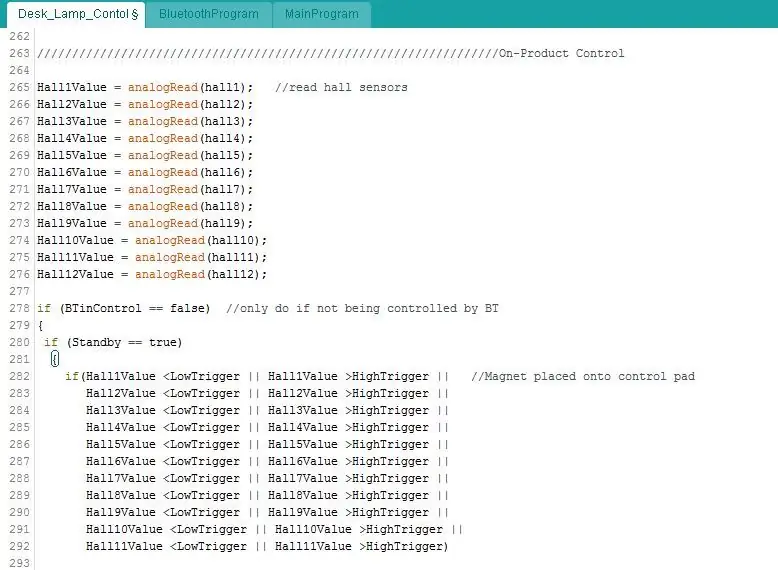
Task: Click the analogRead(hall2) code line
Action: (145, 104)
